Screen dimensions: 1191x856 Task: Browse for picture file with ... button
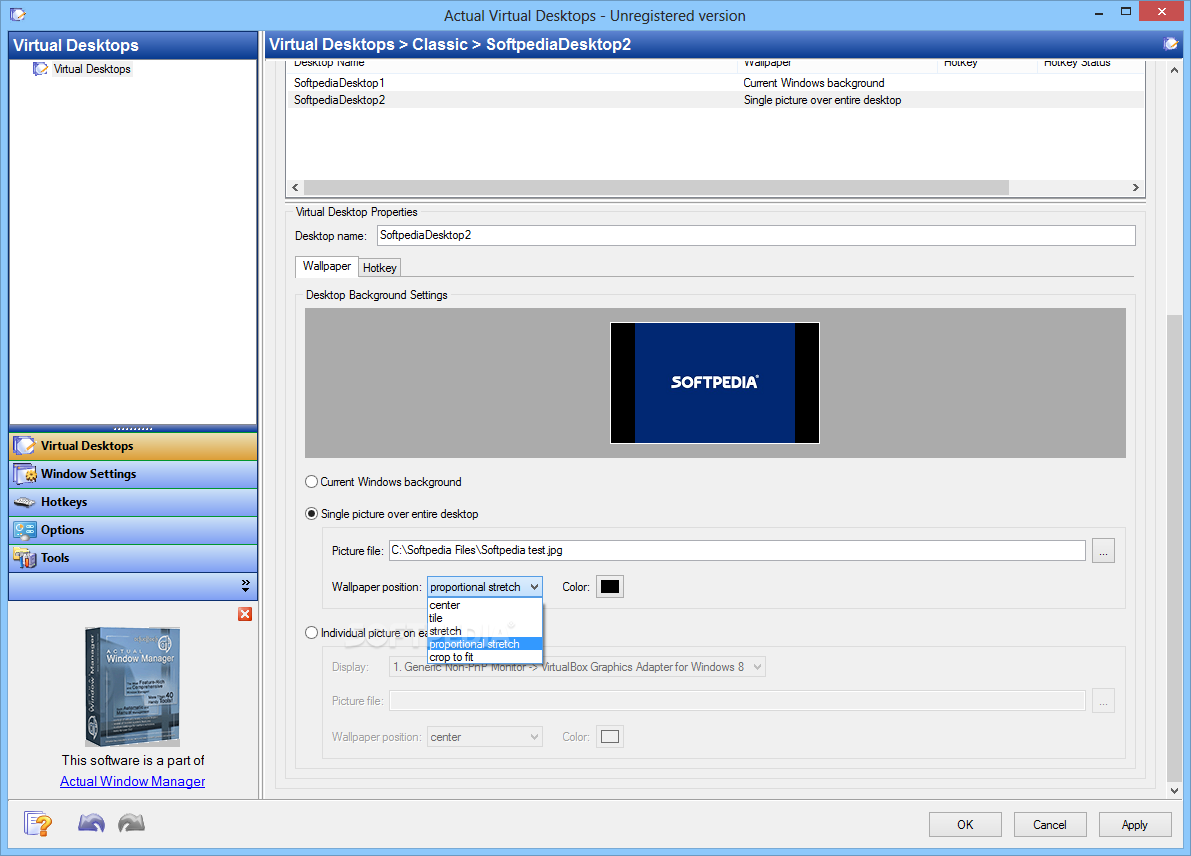1103,551
